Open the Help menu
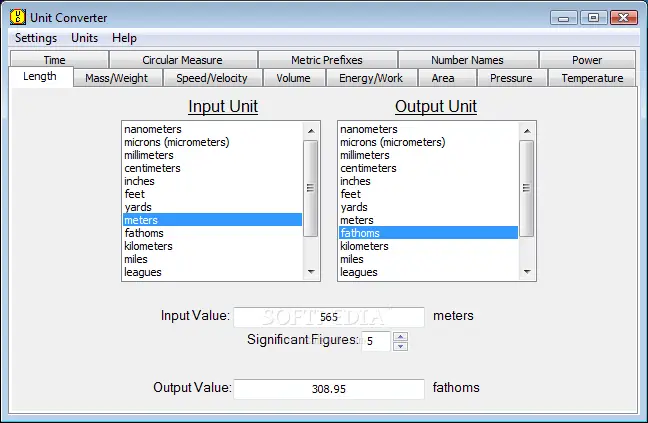 pyautogui.click(x=124, y=38)
